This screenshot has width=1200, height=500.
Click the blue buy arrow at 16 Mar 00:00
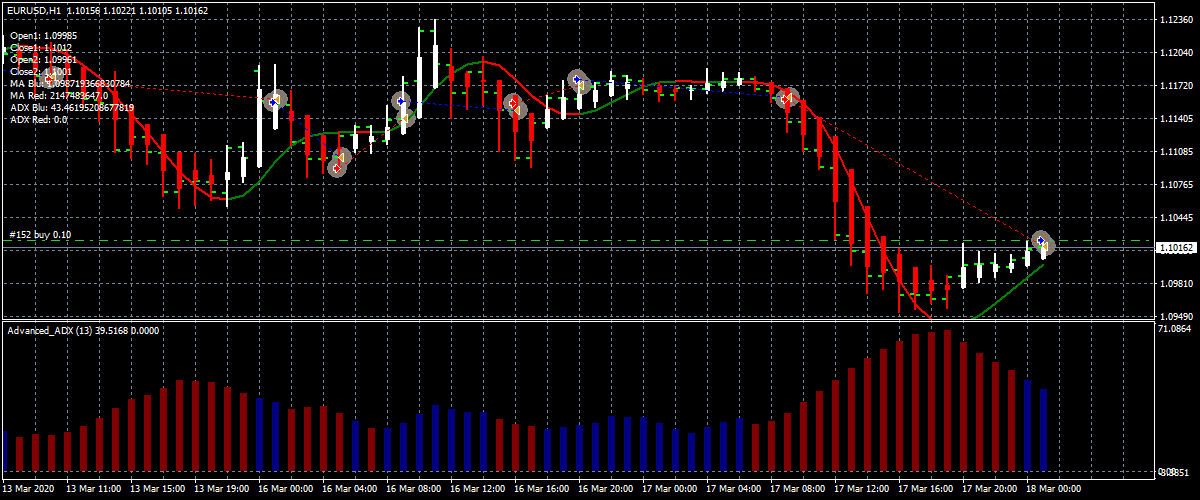pyautogui.click(x=274, y=101)
